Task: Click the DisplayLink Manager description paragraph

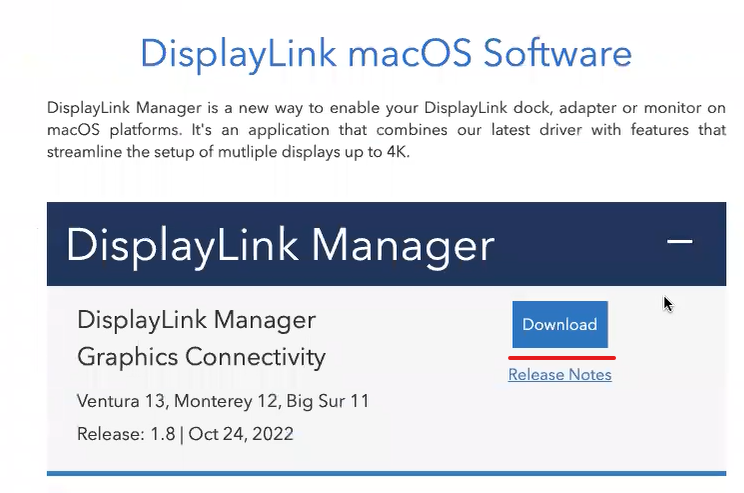Action: coord(386,130)
